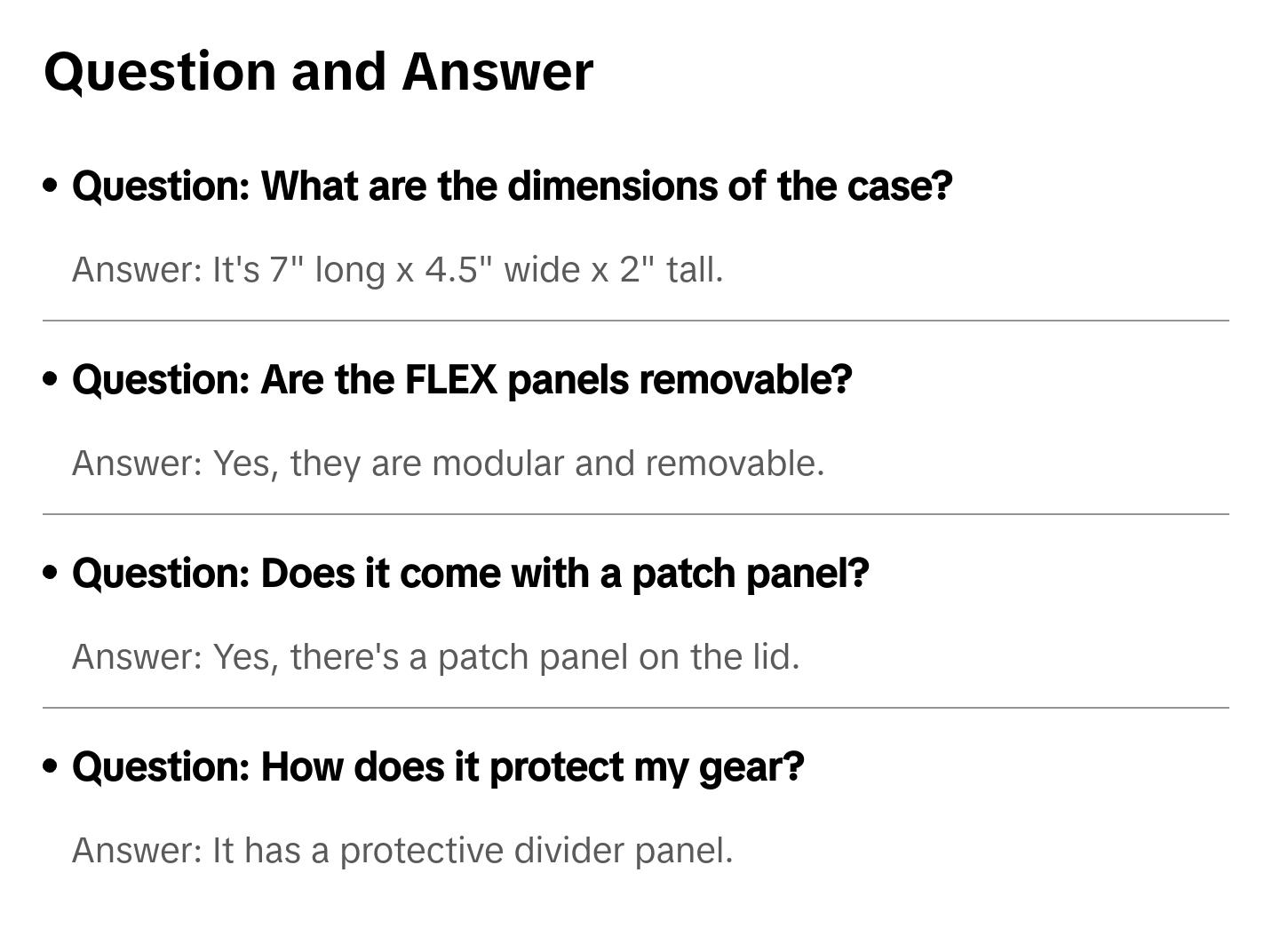The width and height of the screenshot is (1272, 952).
Task: Click the FLEX panels removable question
Action: (462, 380)
